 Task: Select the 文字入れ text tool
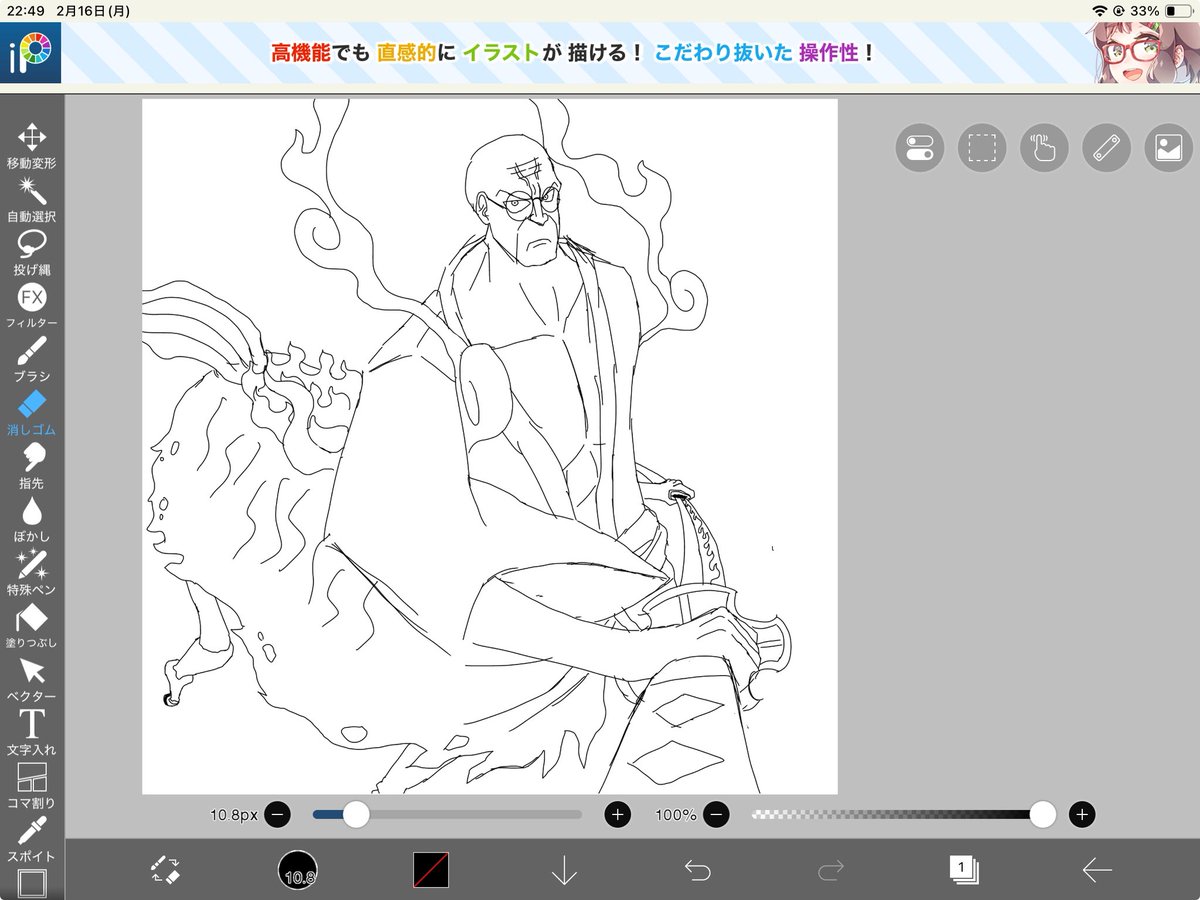[x=32, y=733]
